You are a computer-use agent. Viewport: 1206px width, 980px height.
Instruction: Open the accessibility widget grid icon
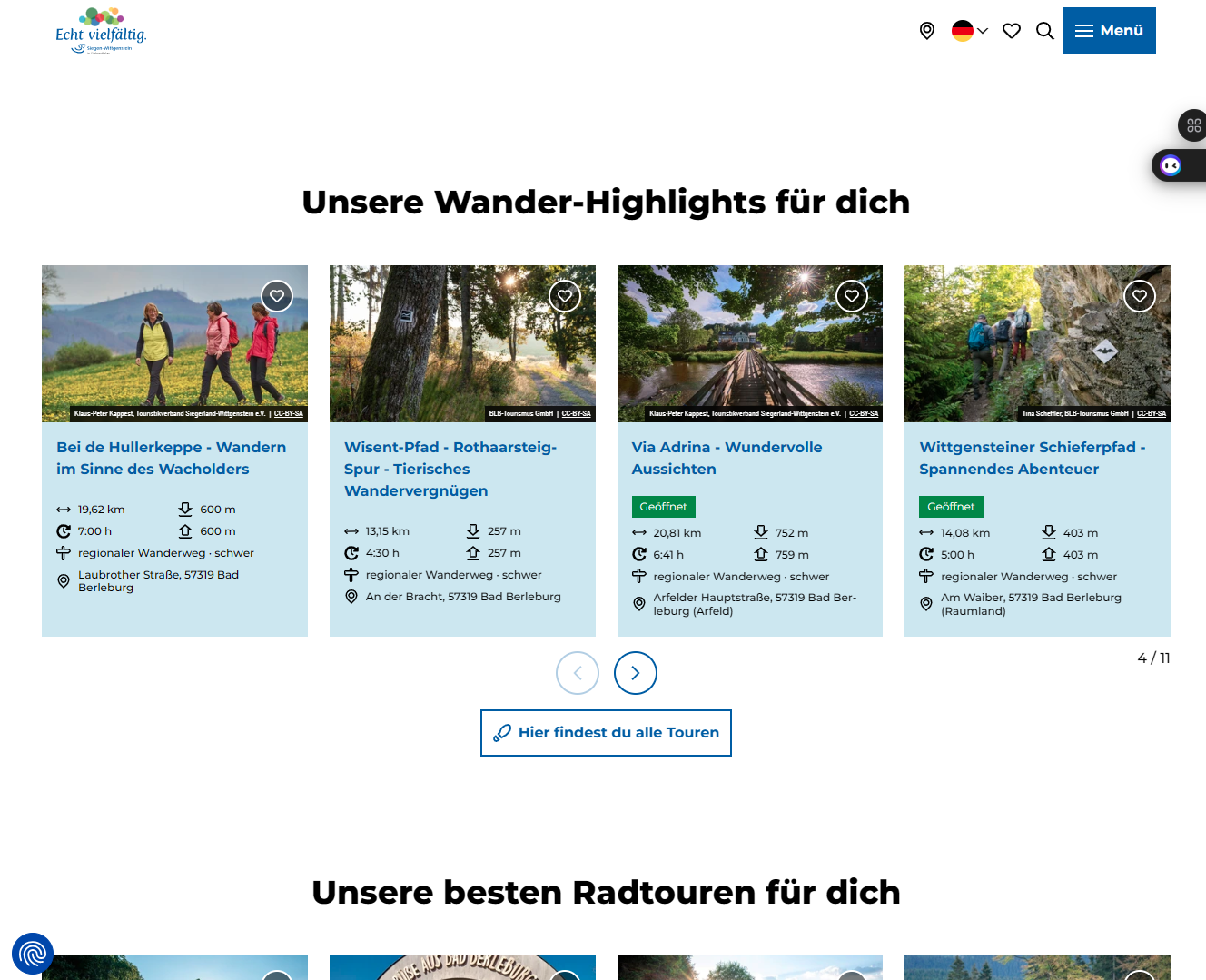click(1193, 125)
